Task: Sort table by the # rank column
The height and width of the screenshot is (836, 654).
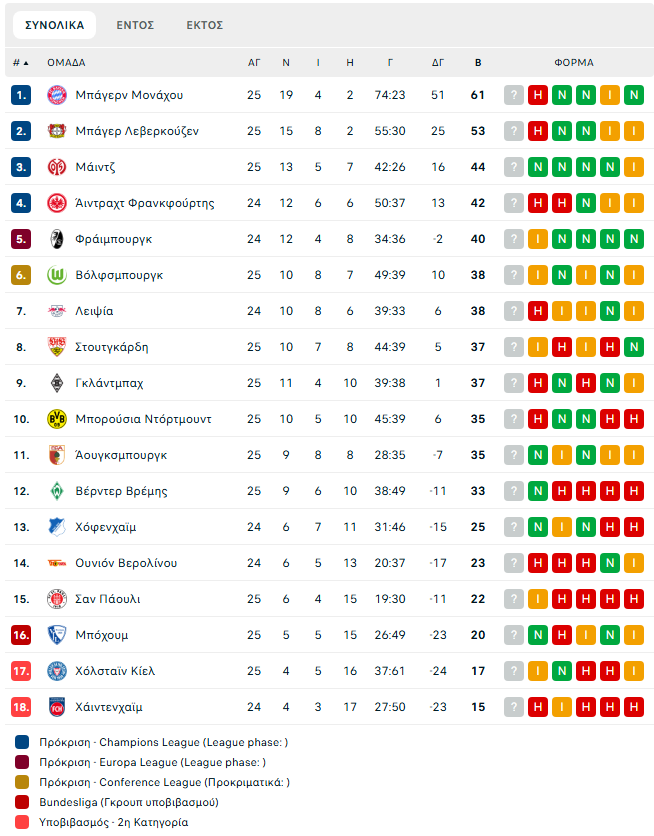Action: pos(20,62)
